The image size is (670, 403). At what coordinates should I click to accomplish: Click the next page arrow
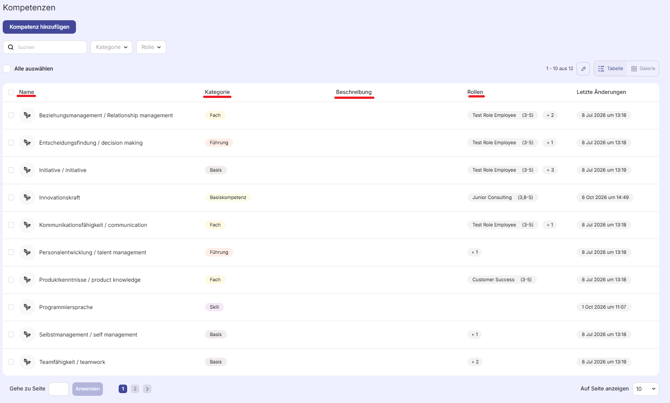coord(147,388)
